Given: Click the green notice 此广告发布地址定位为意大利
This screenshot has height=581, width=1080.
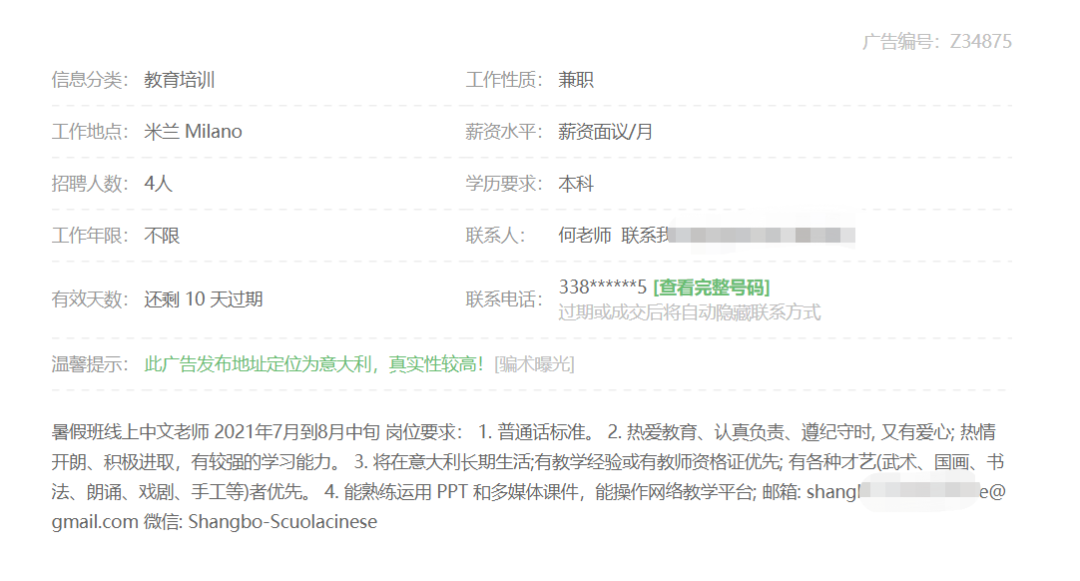Looking at the screenshot, I should 258,363.
